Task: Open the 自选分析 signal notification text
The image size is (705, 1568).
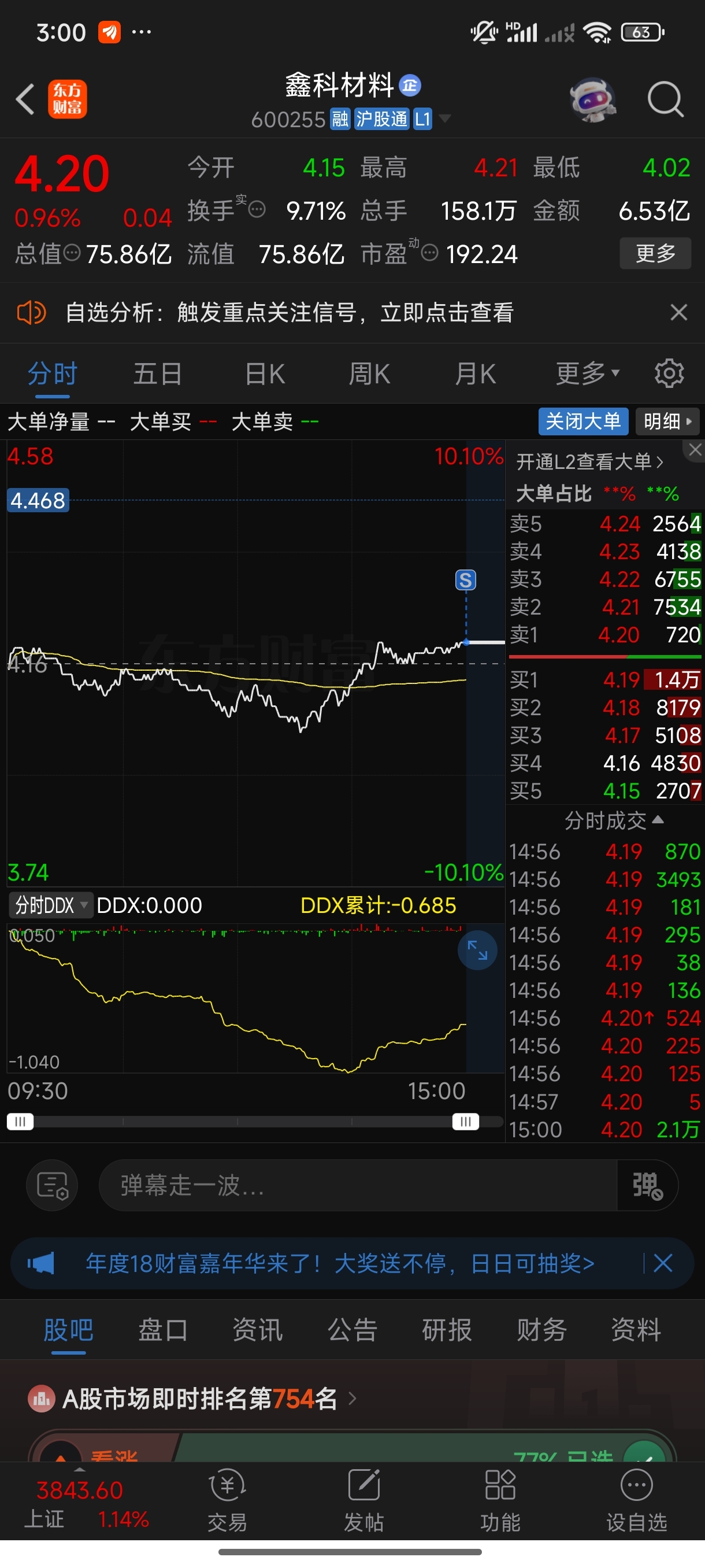Action: tap(289, 313)
